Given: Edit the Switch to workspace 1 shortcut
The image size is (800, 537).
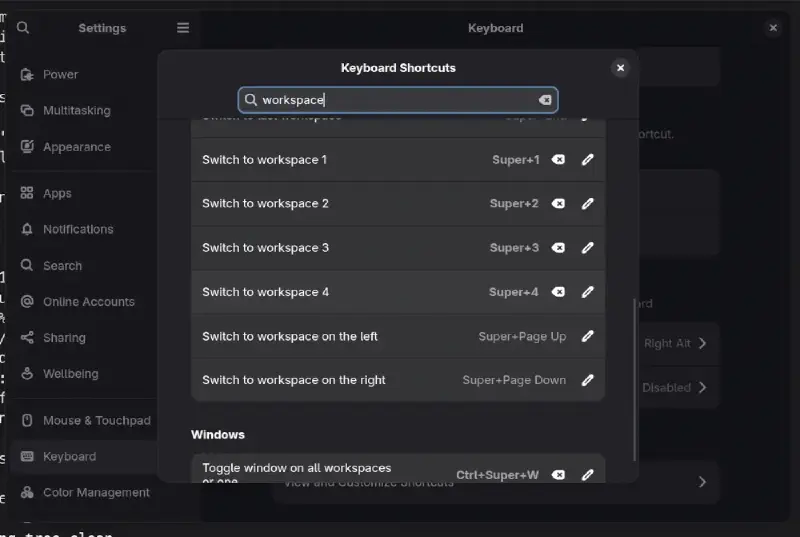Looking at the screenshot, I should 587,160.
